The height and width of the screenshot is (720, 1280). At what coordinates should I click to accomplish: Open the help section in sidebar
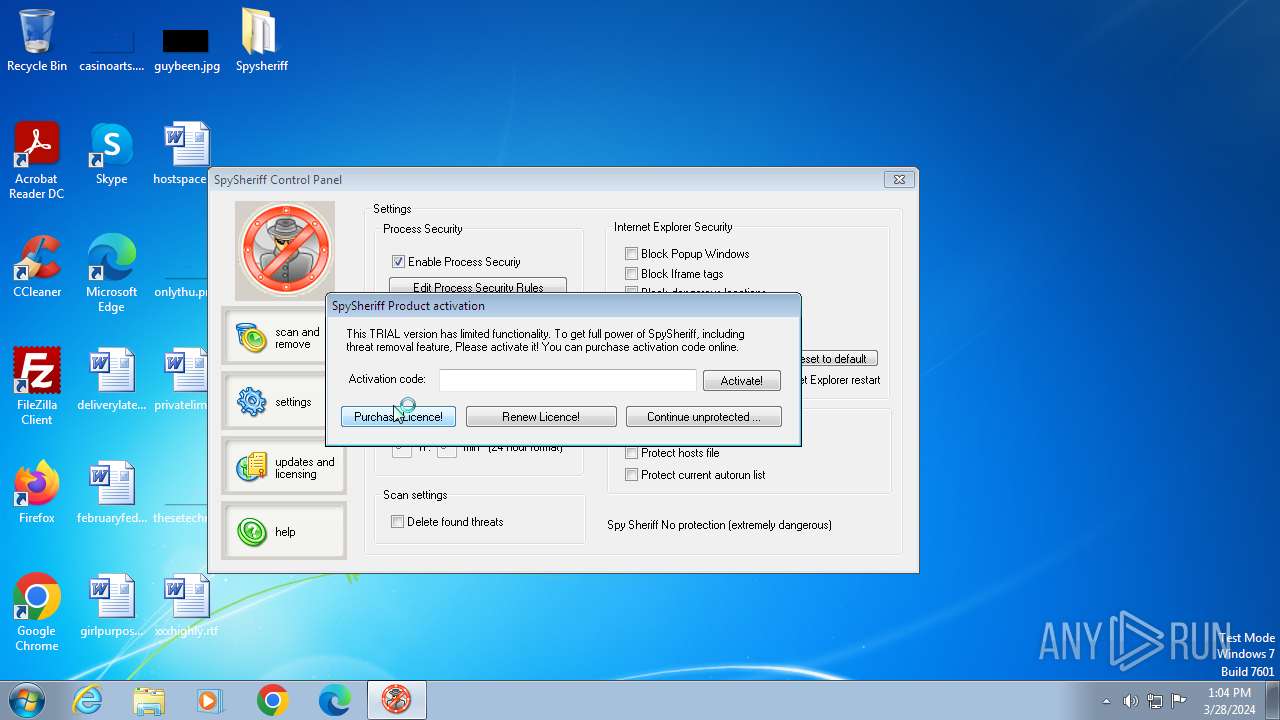click(x=284, y=531)
